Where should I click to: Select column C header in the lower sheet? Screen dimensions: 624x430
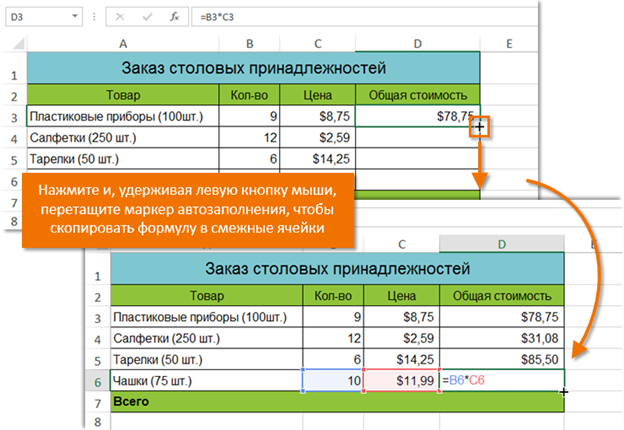coord(402,244)
